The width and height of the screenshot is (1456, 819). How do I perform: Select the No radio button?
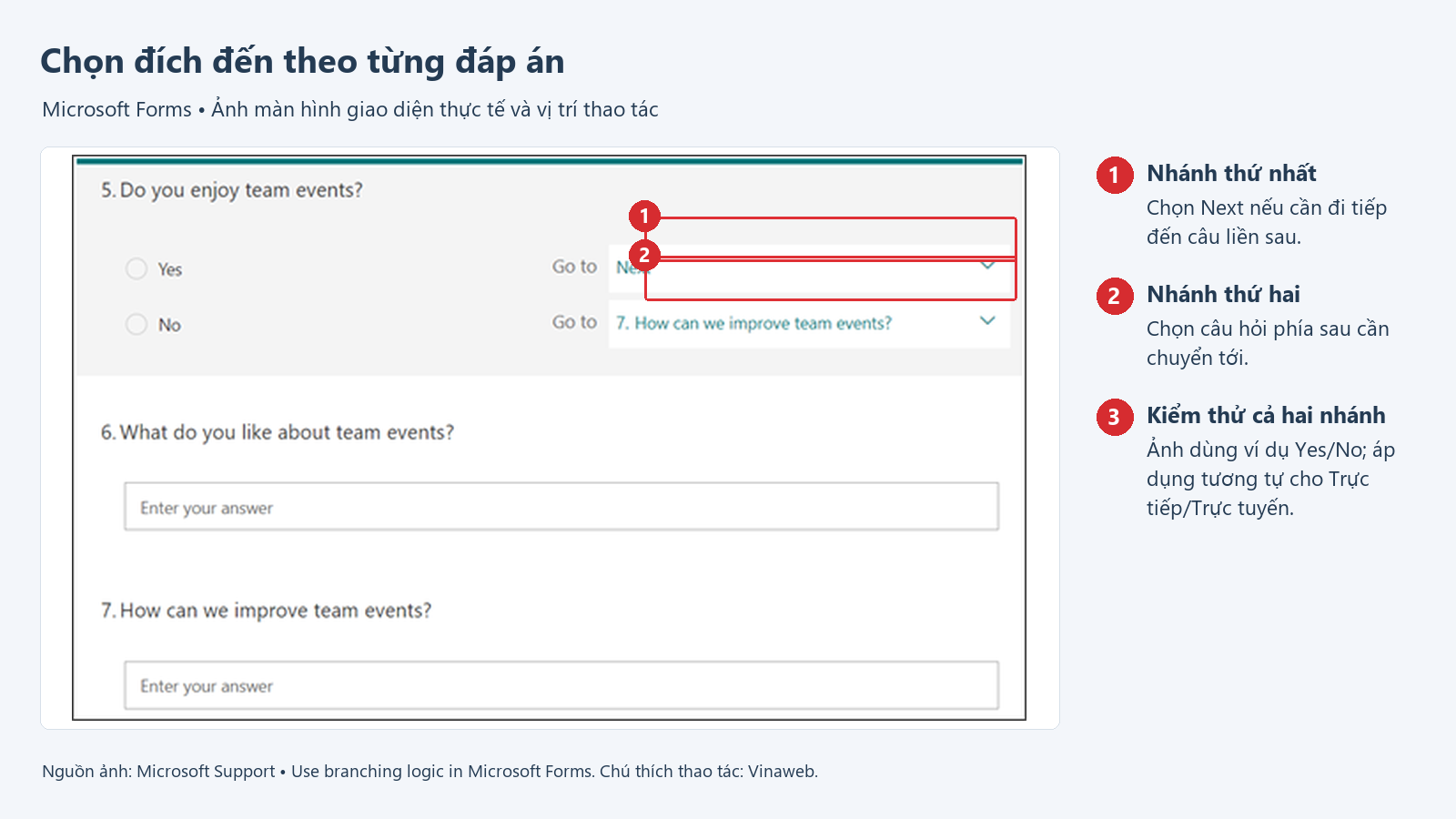tap(136, 324)
